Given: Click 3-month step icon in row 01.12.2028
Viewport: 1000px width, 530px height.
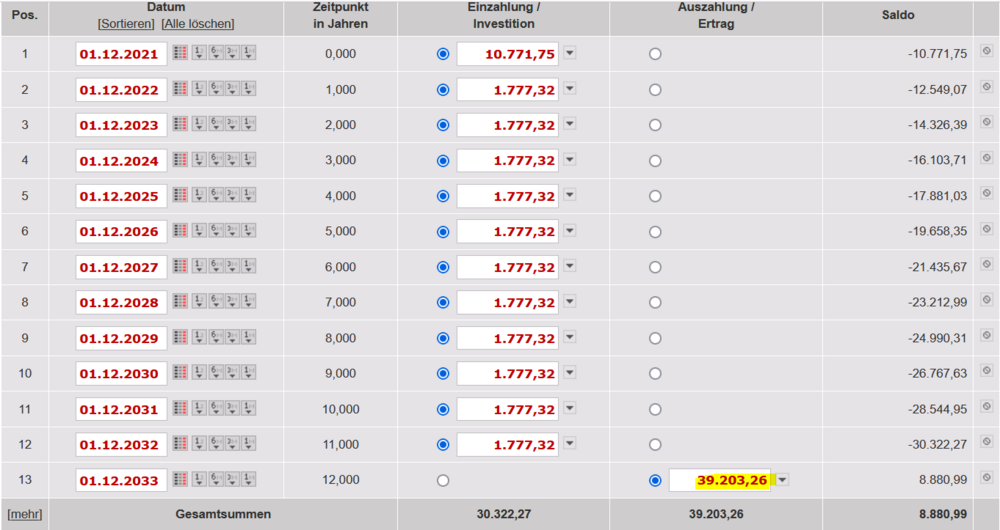Looking at the screenshot, I should 232,302.
